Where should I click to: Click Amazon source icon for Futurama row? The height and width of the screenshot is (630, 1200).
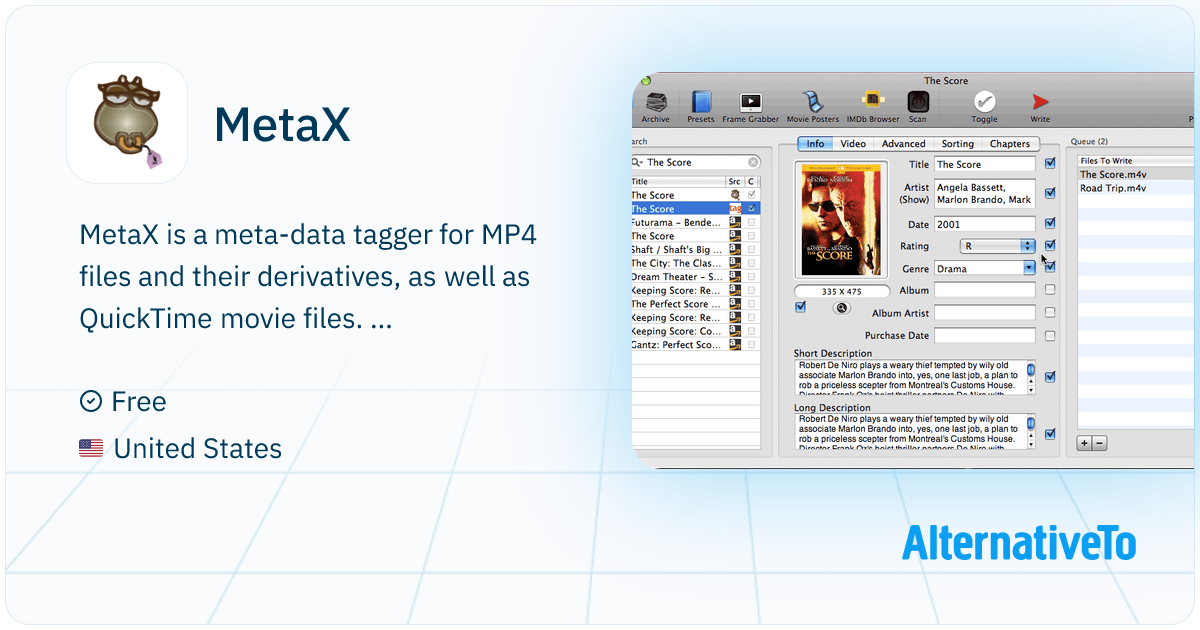pyautogui.click(x=734, y=222)
